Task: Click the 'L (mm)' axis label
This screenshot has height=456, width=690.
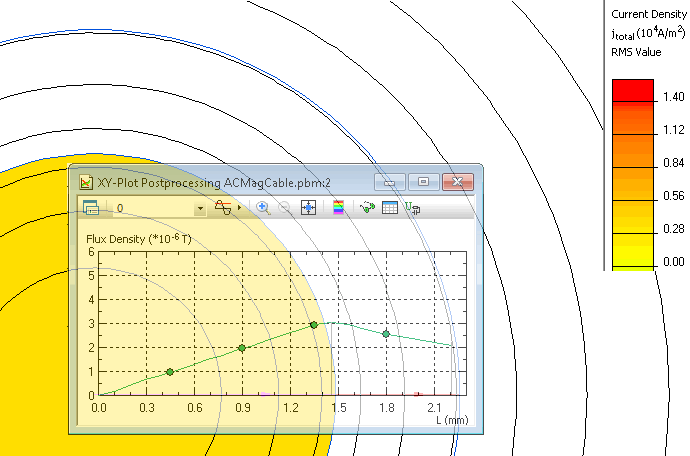Action: (x=452, y=420)
